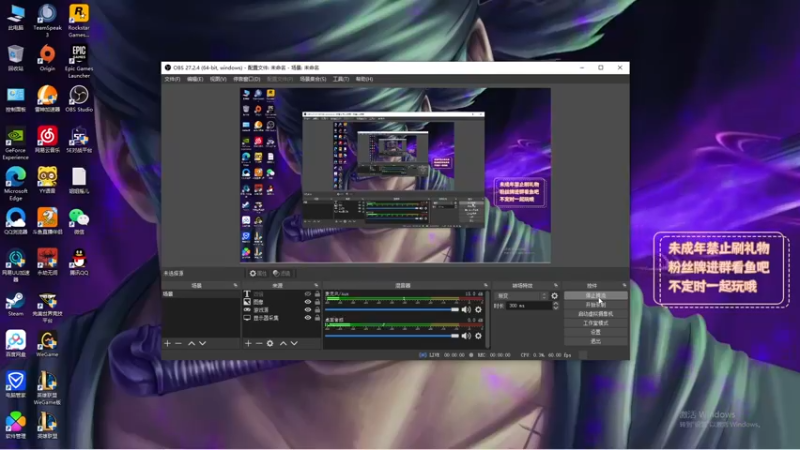This screenshot has width=800, height=450.
Task: Open the Help (H) menu in OBS
Action: pos(364,79)
